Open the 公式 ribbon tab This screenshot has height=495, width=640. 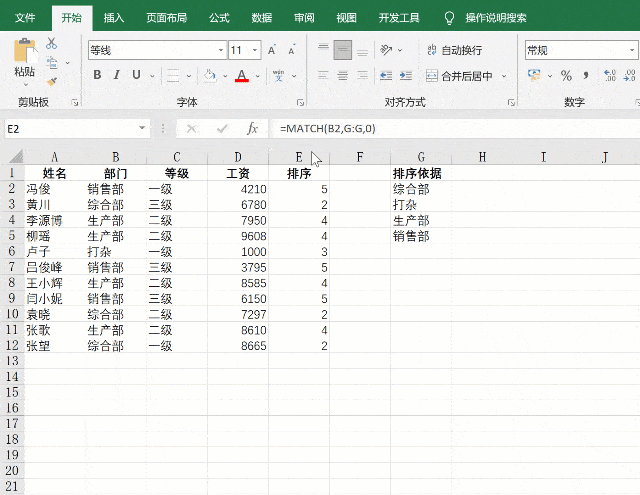pyautogui.click(x=219, y=17)
